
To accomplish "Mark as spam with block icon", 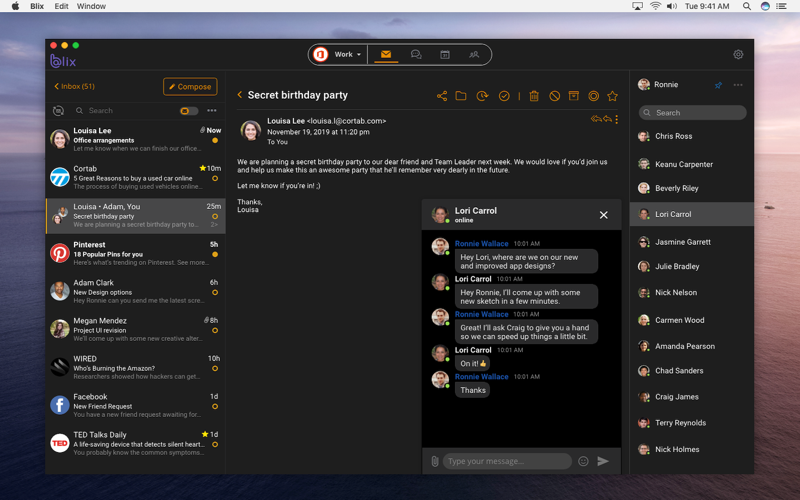I will [x=555, y=95].
